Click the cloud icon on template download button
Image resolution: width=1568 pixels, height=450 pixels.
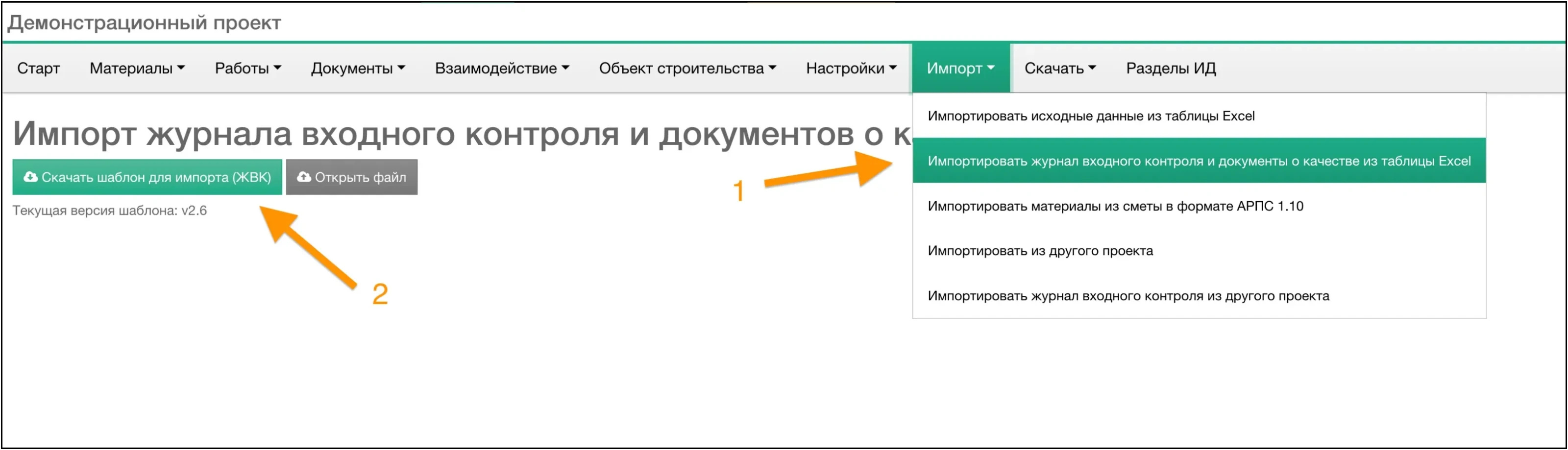pyautogui.click(x=30, y=177)
